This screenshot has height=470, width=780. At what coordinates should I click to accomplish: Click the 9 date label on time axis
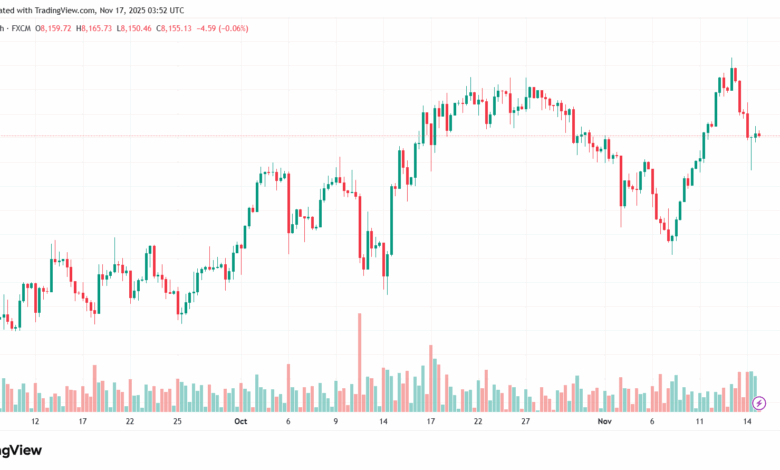pos(335,422)
